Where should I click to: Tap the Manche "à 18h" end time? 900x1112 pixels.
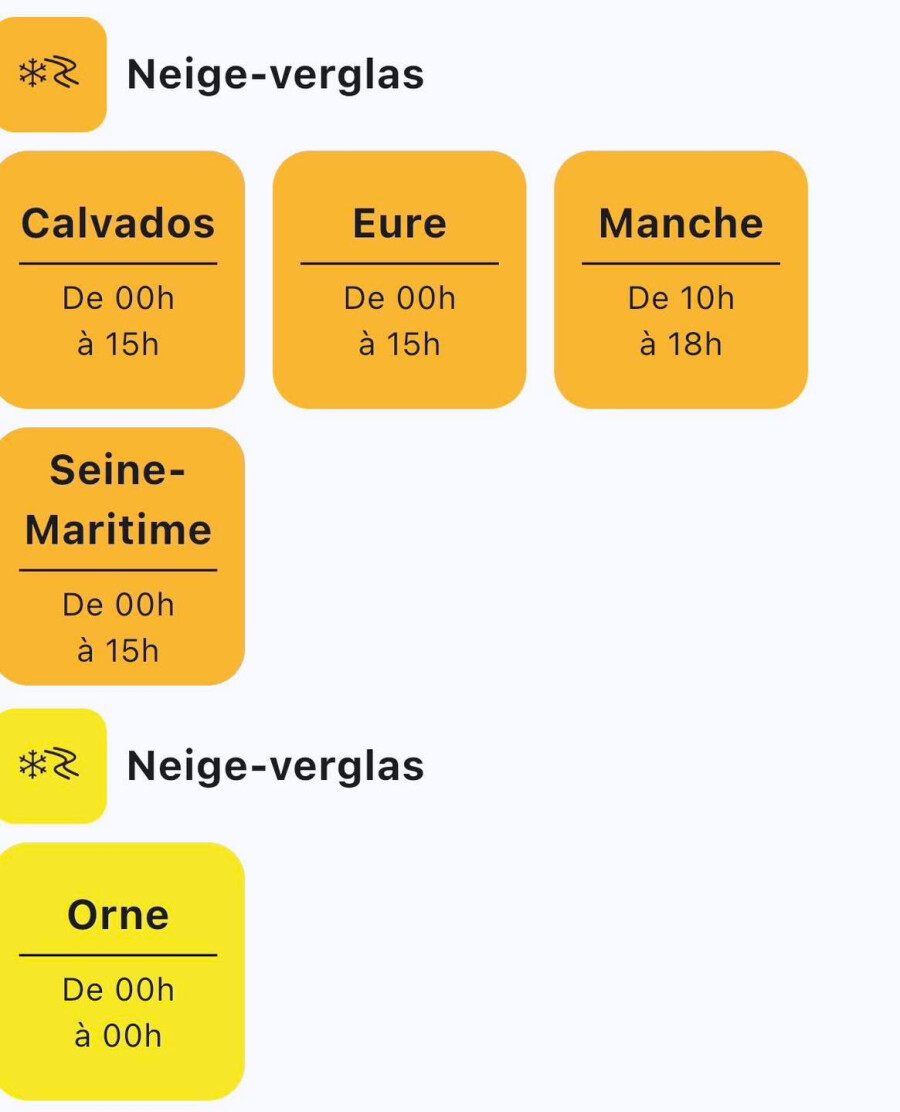pos(681,345)
